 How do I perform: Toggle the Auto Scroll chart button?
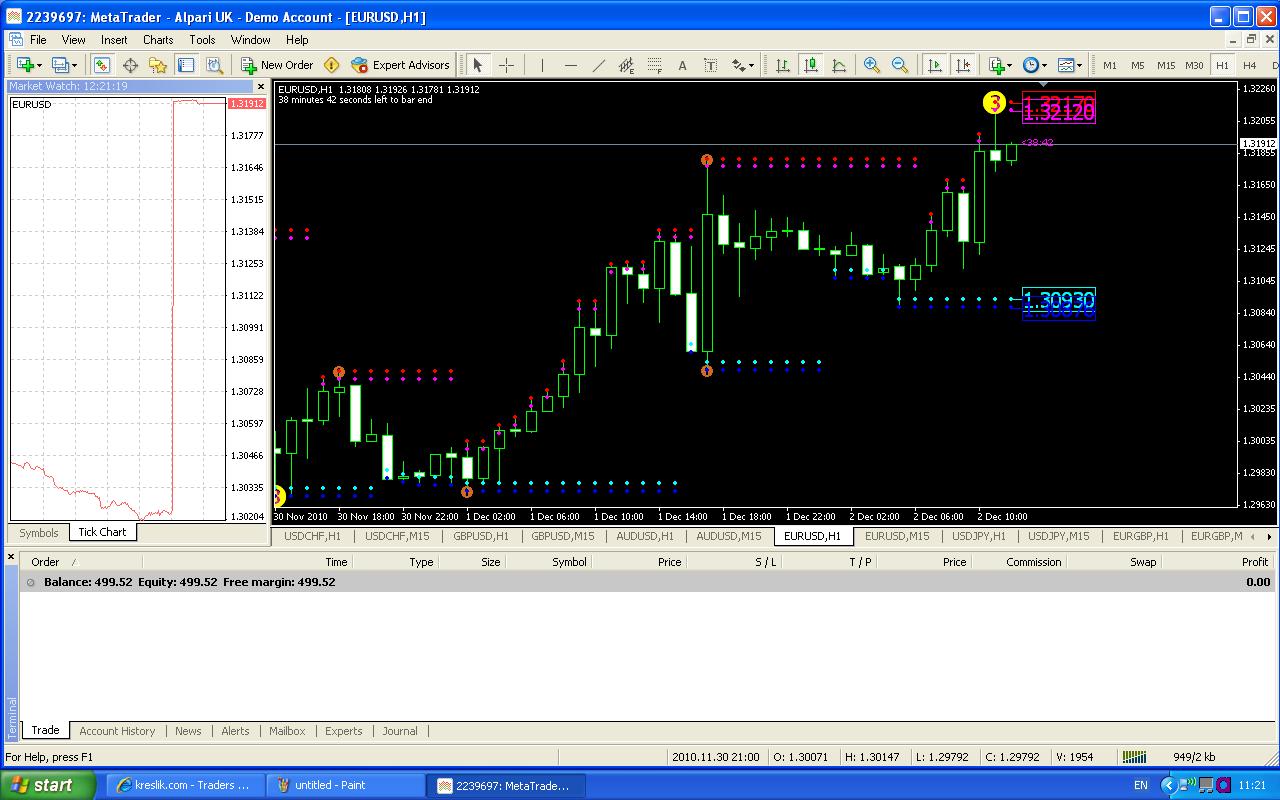click(935, 65)
